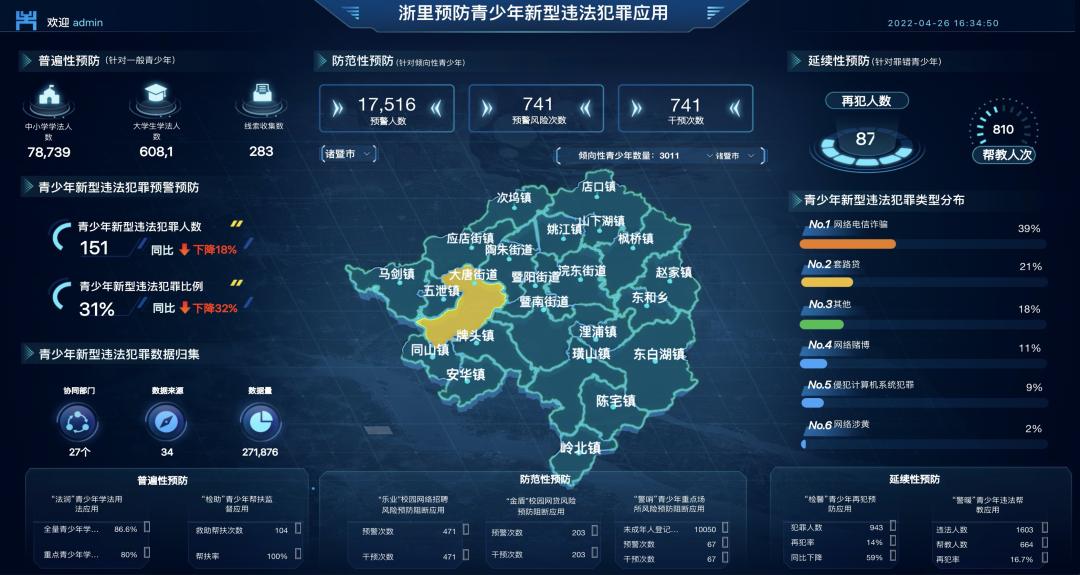The height and width of the screenshot is (575, 1080).
Task: Click the yellow quote mark beside 青少年新型违法犯罪人数
Action: (x=236, y=224)
